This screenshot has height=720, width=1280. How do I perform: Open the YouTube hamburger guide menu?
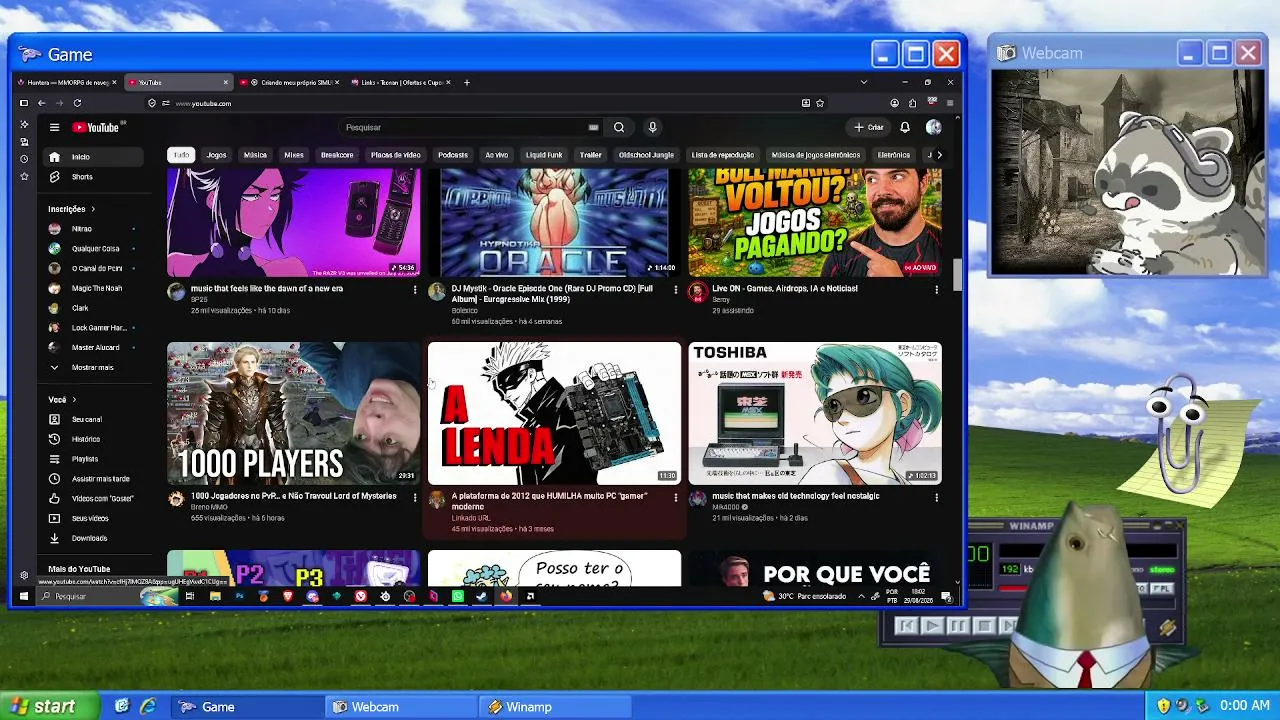click(54, 127)
